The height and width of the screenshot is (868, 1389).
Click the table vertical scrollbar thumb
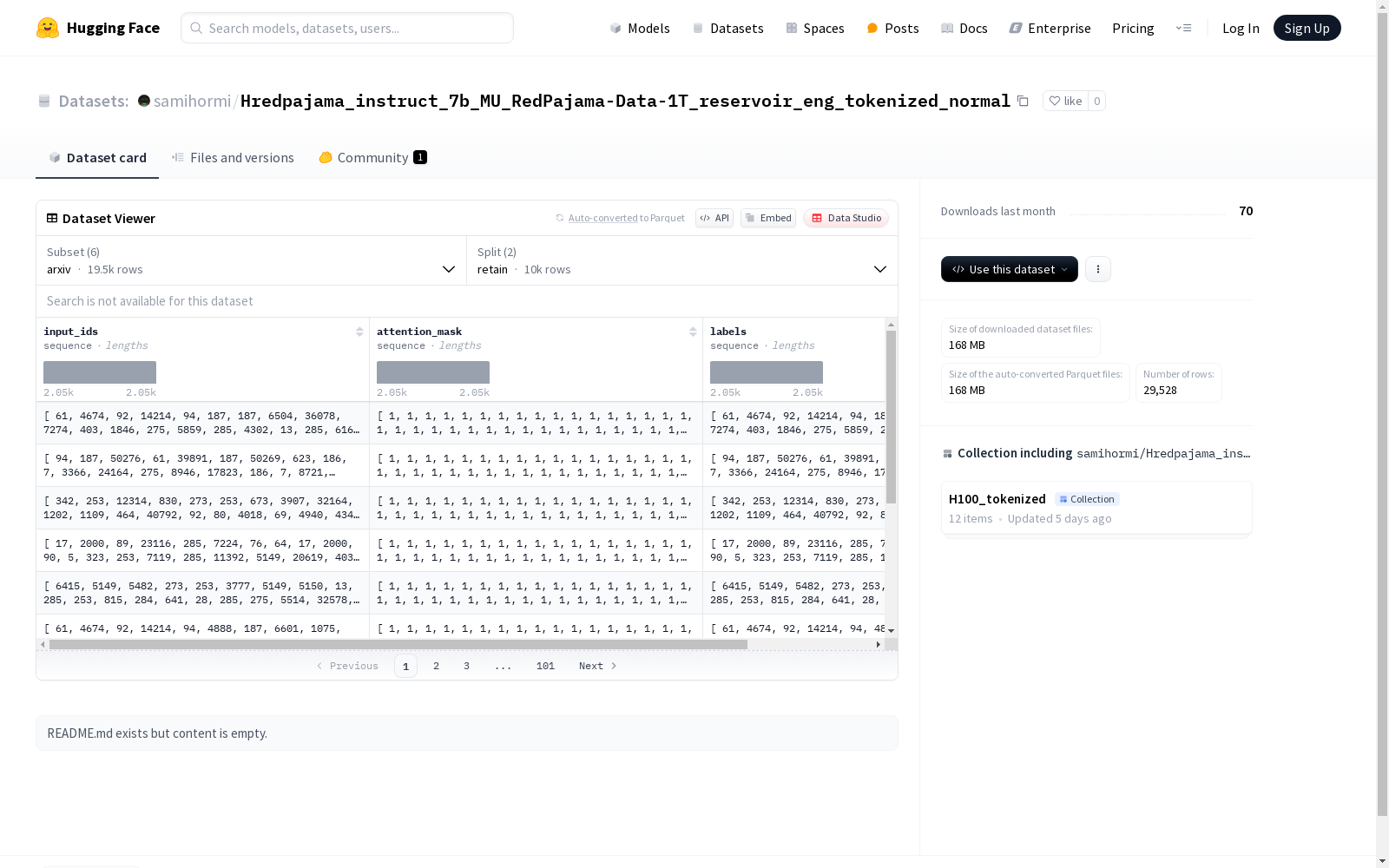tap(891, 417)
